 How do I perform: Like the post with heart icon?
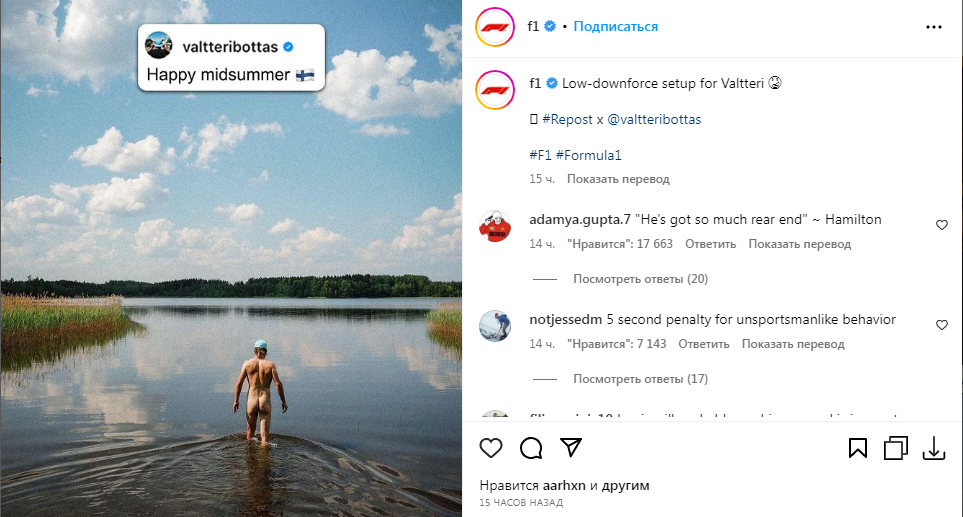(491, 448)
